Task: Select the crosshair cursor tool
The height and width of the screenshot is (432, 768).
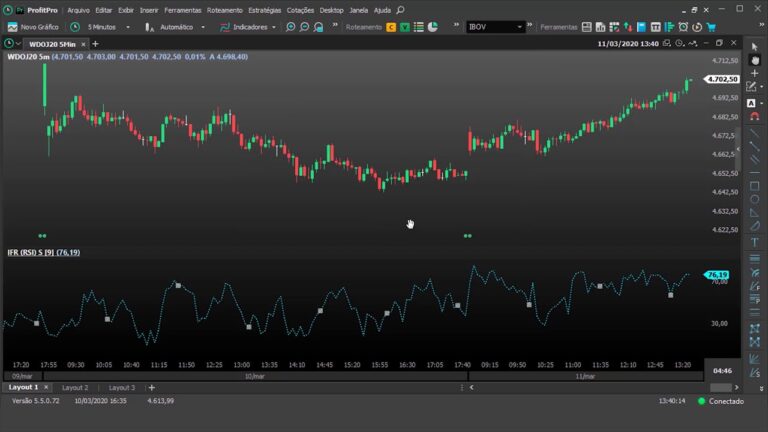Action: coord(754,73)
